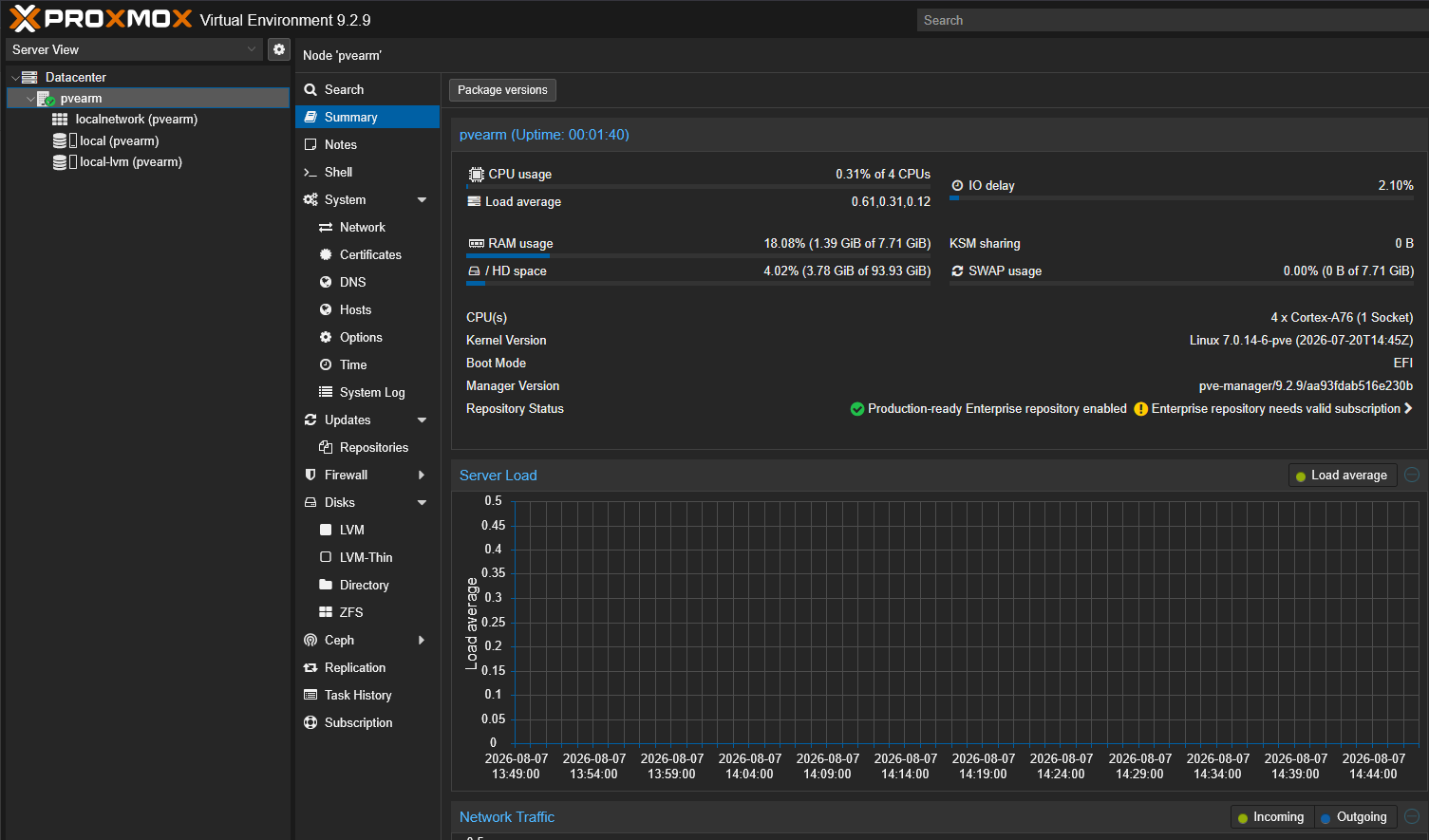Expand the Ceph menu group
Screen dimensions: 1429x840
(x=422, y=640)
